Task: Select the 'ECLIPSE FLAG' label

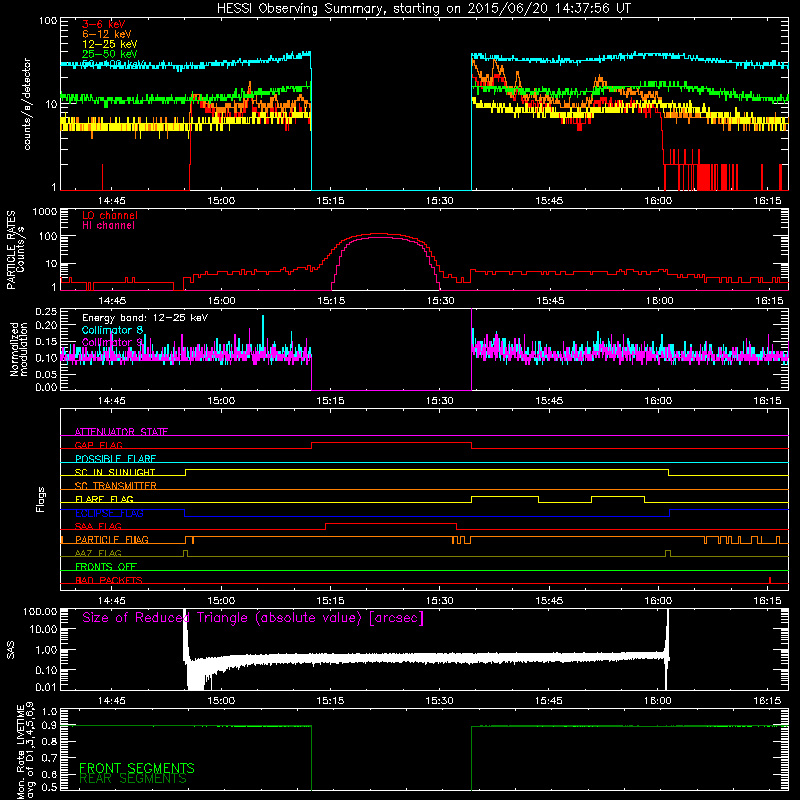Action: point(109,513)
